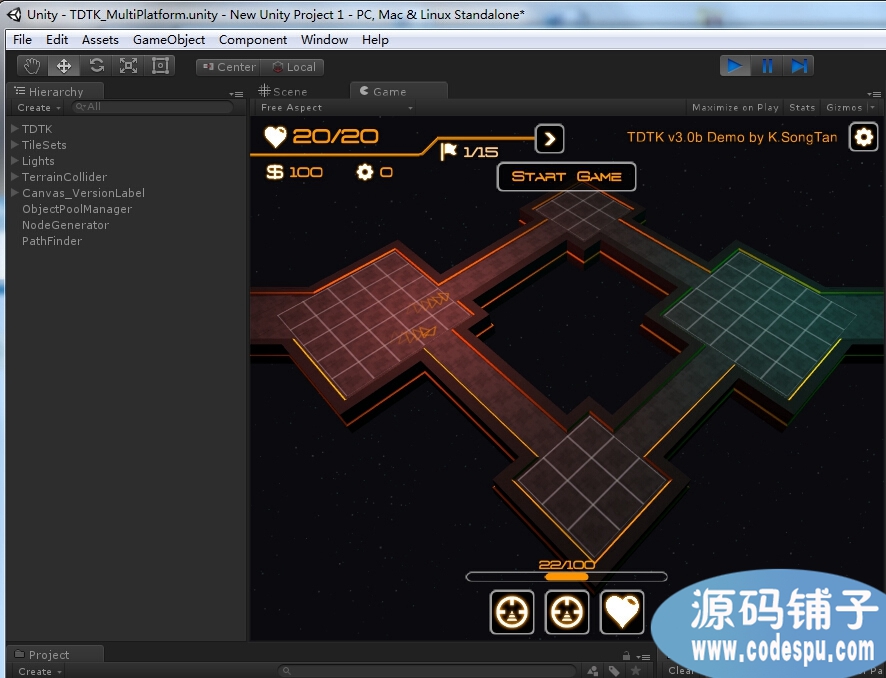This screenshot has width=886, height=678.
Task: Click the search by type icon in Project
Action: tap(593, 671)
